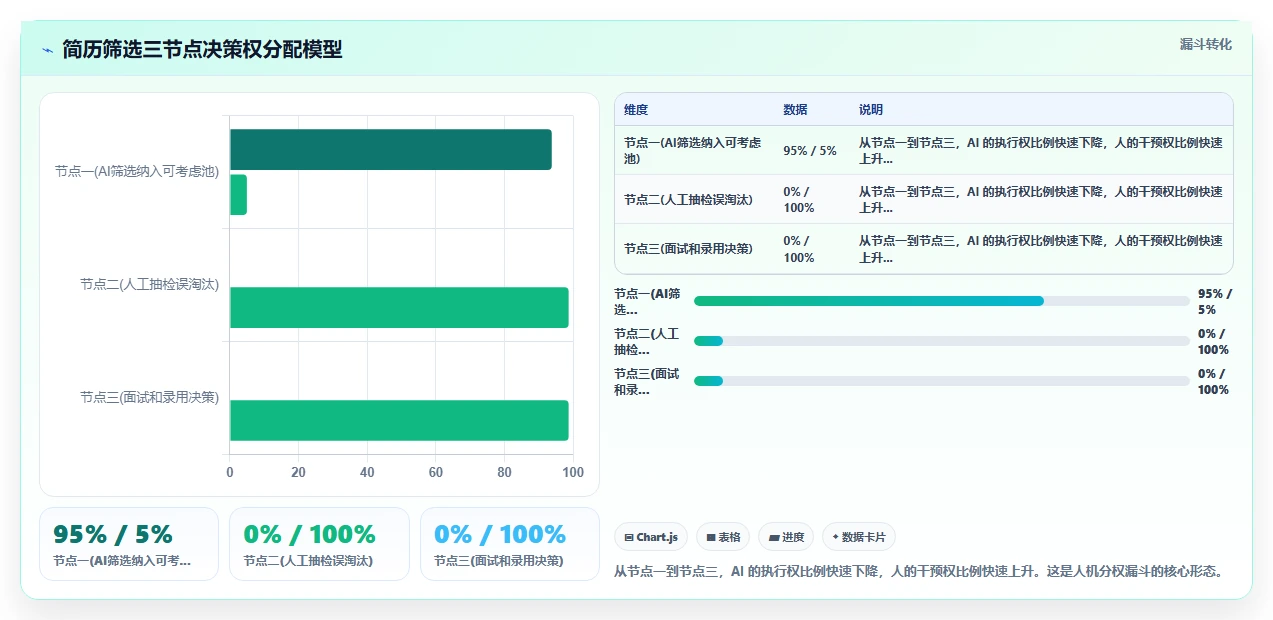Click chart axis label 节点一(AI筛选纳入可考虑池)
The image size is (1273, 620).
pyautogui.click(x=137, y=171)
